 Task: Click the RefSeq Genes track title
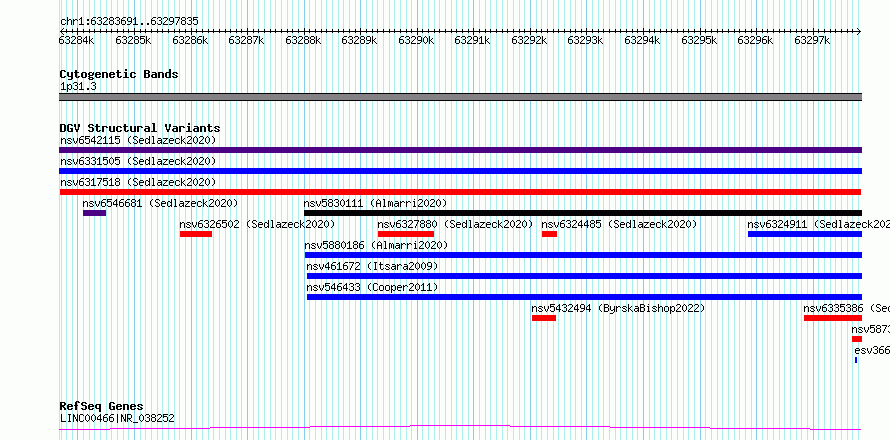(102, 407)
